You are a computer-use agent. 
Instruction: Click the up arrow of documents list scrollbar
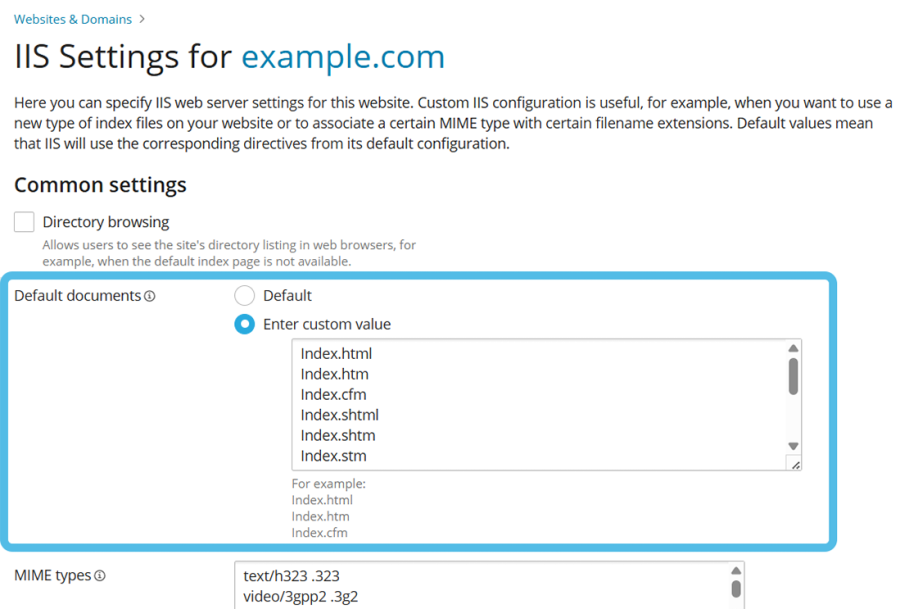point(793,349)
